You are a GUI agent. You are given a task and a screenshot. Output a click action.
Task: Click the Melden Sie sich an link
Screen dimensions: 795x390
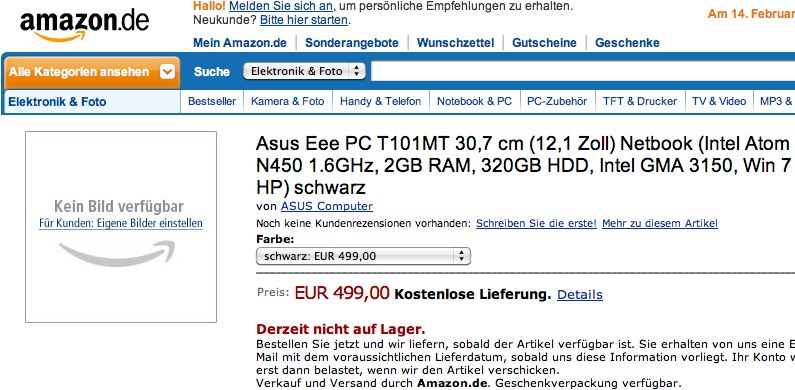pyautogui.click(x=281, y=7)
